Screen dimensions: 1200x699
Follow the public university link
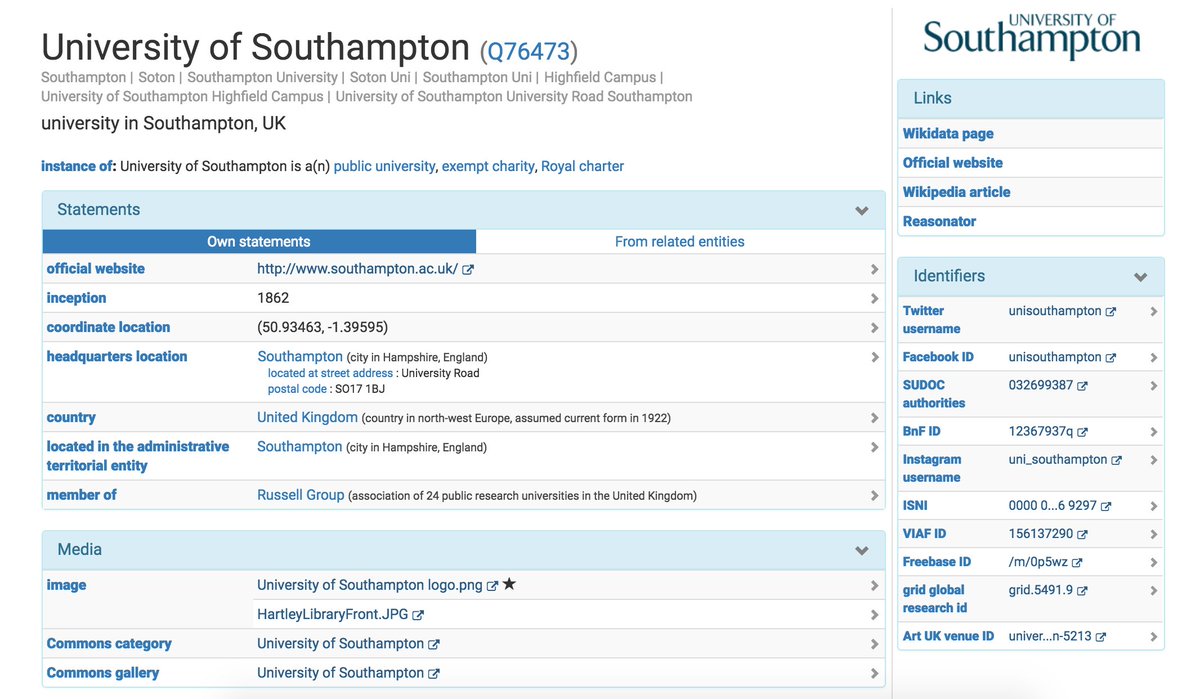385,166
